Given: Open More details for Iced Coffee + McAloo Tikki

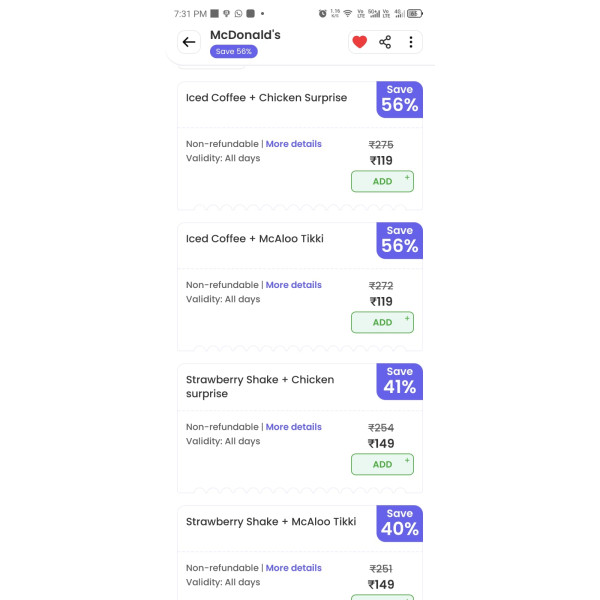Looking at the screenshot, I should pos(294,285).
